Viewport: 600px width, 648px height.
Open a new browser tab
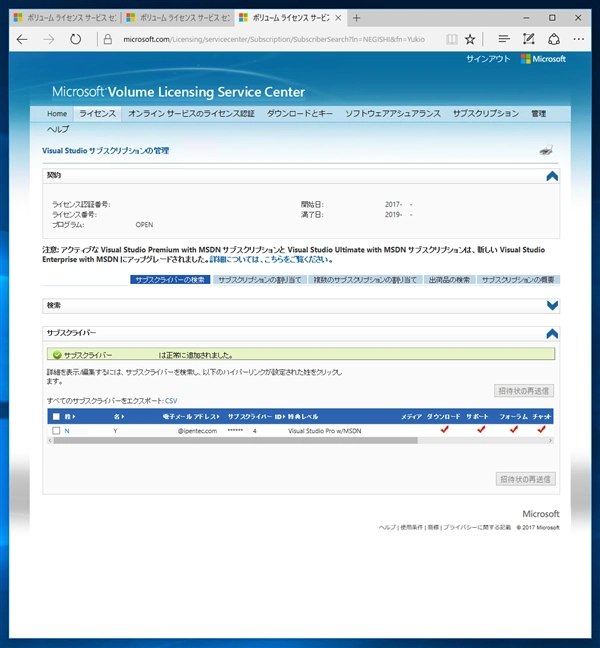pos(356,18)
